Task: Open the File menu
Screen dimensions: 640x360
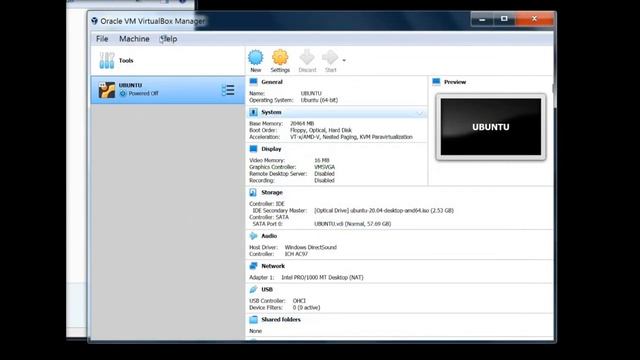Action: click(102, 39)
